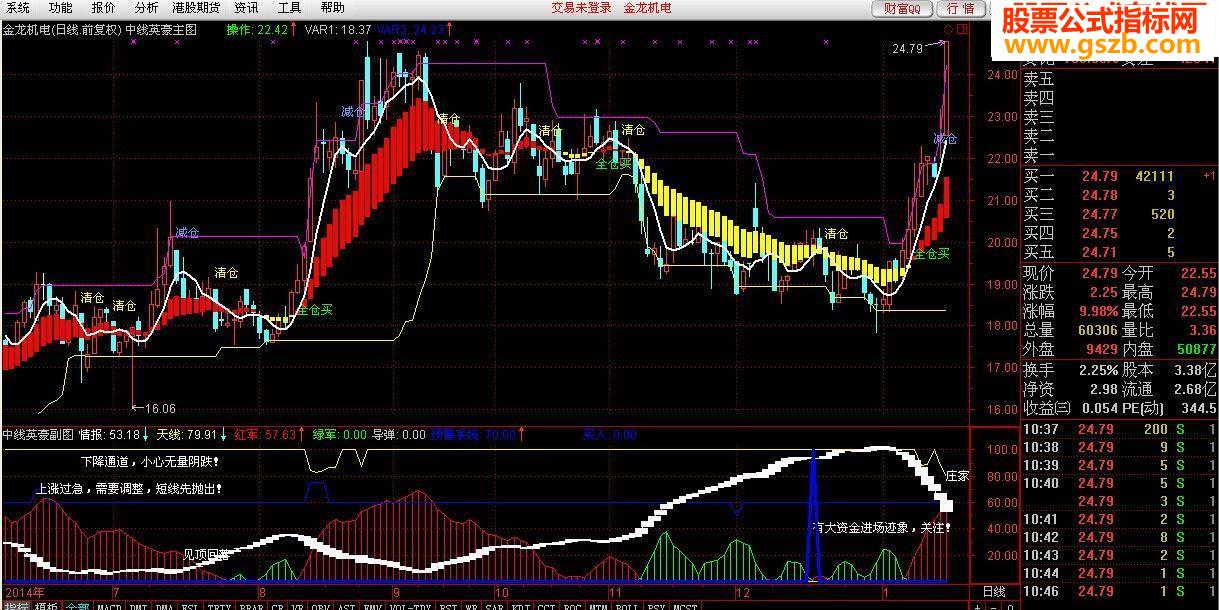Click the 现价 current price label
This screenshot has height=610, width=1219.
click(x=1038, y=272)
